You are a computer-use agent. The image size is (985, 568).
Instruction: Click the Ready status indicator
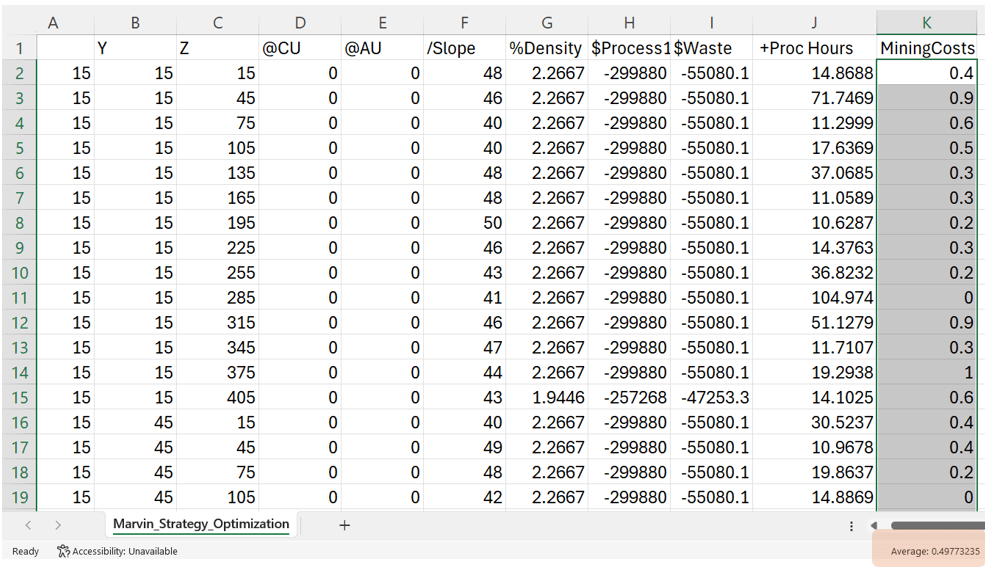[25, 551]
